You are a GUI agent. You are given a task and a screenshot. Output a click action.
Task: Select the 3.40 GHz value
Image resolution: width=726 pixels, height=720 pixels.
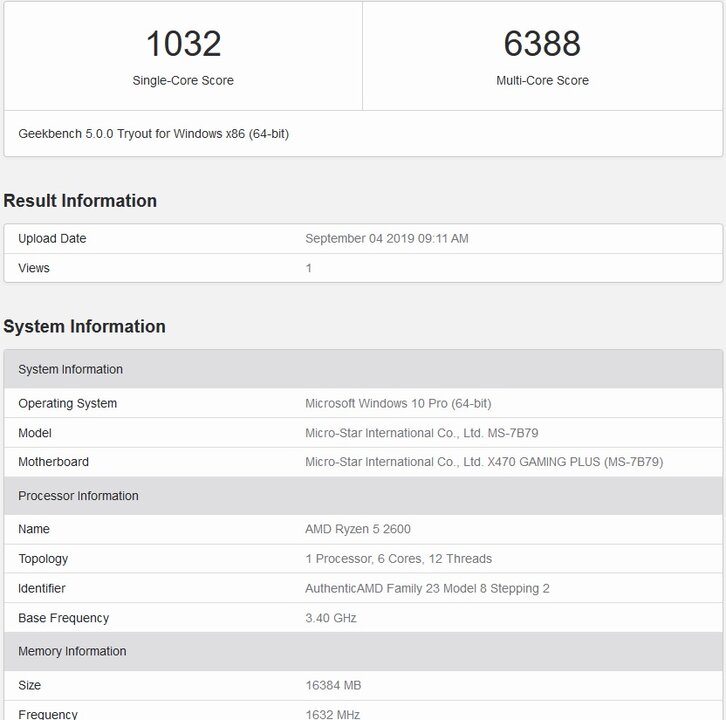[x=331, y=618]
